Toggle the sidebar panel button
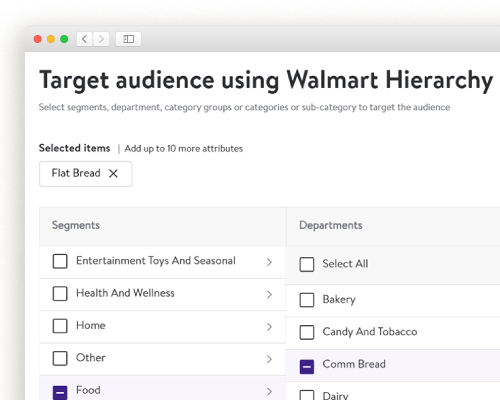 128,39
